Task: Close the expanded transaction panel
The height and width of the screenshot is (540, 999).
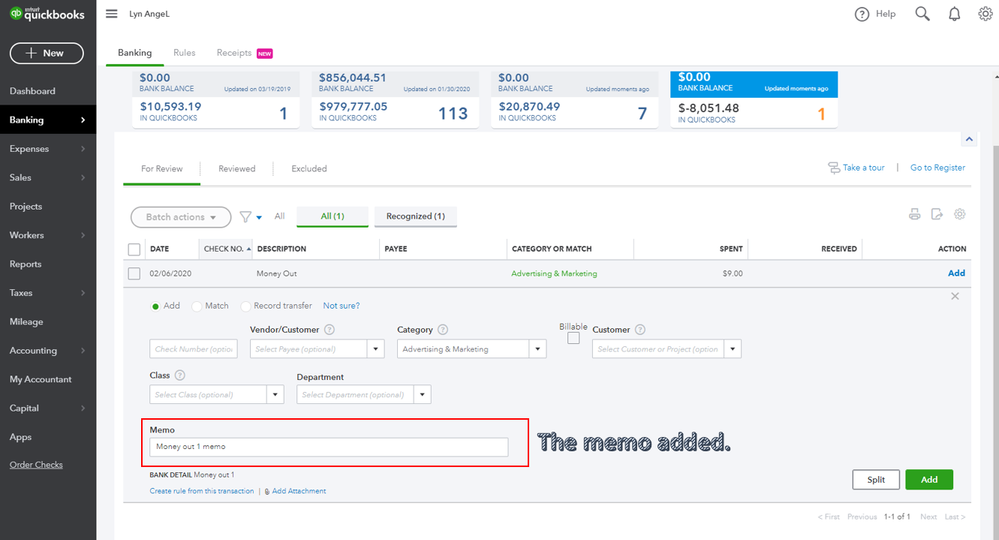Action: pos(954,296)
